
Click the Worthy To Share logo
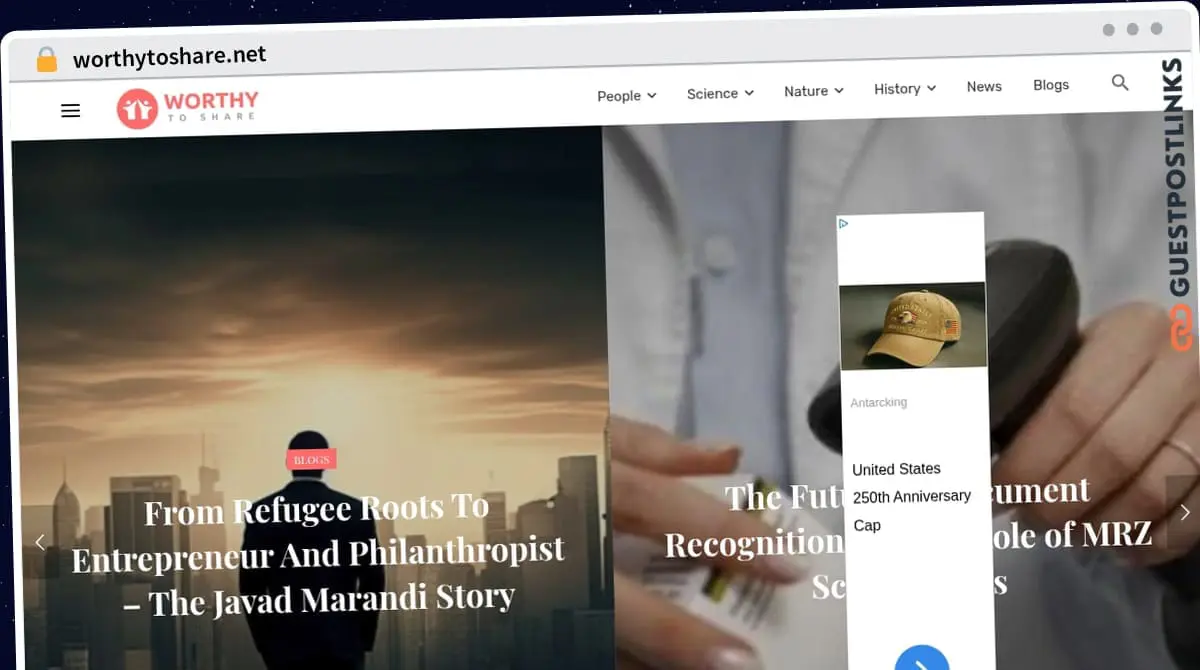pyautogui.click(x=187, y=108)
